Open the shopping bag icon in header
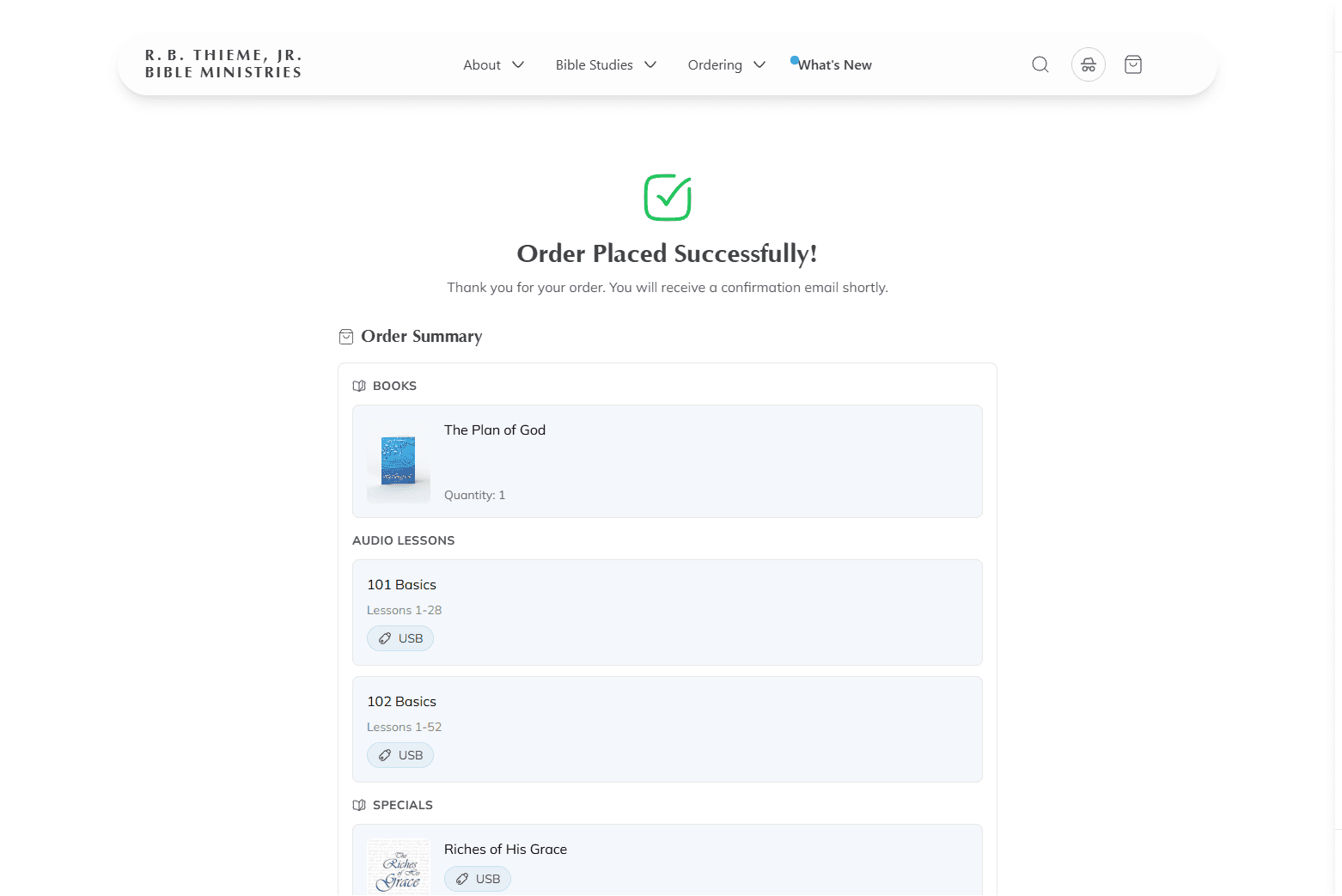Viewport: 1342px width, 896px height. tap(1132, 64)
